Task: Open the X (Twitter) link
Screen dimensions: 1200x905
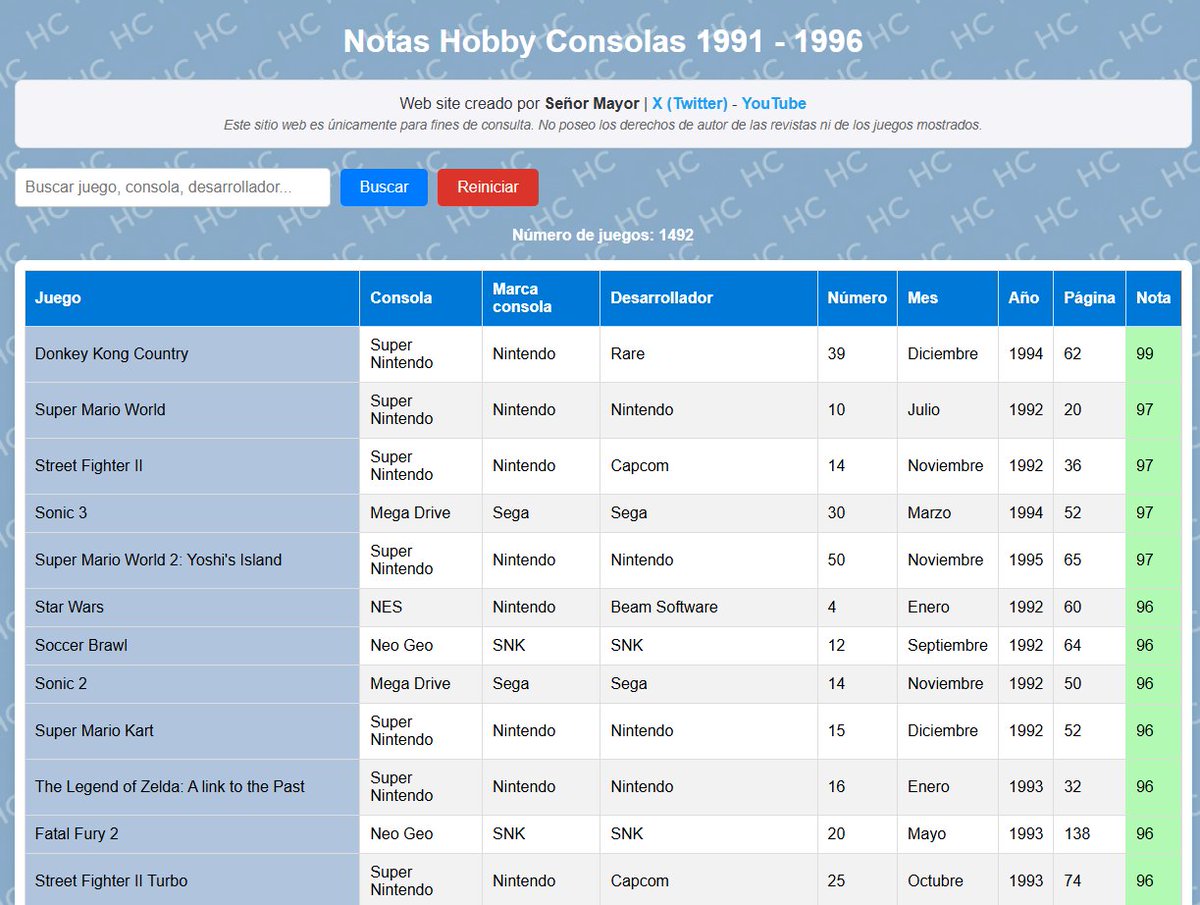Action: coord(690,103)
